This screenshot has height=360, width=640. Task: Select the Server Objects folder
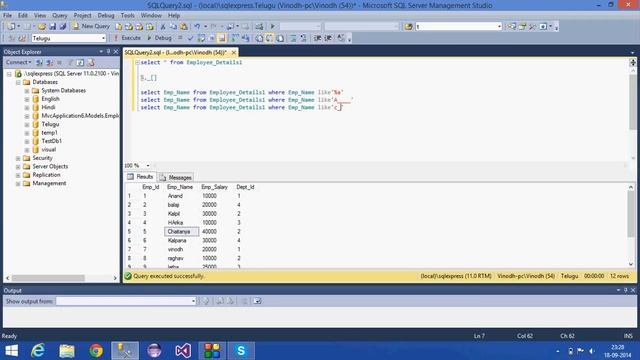tap(50, 167)
